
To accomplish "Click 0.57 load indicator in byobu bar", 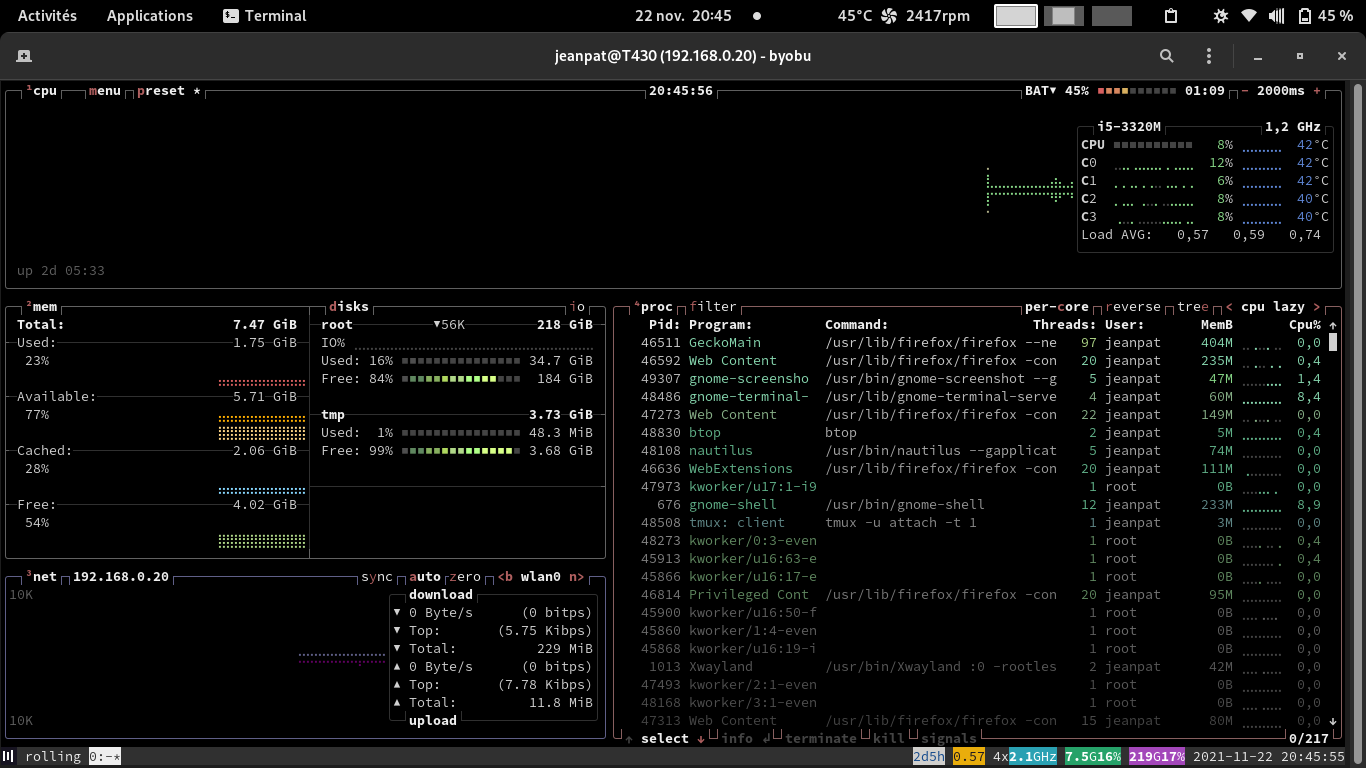I will click(x=969, y=757).
